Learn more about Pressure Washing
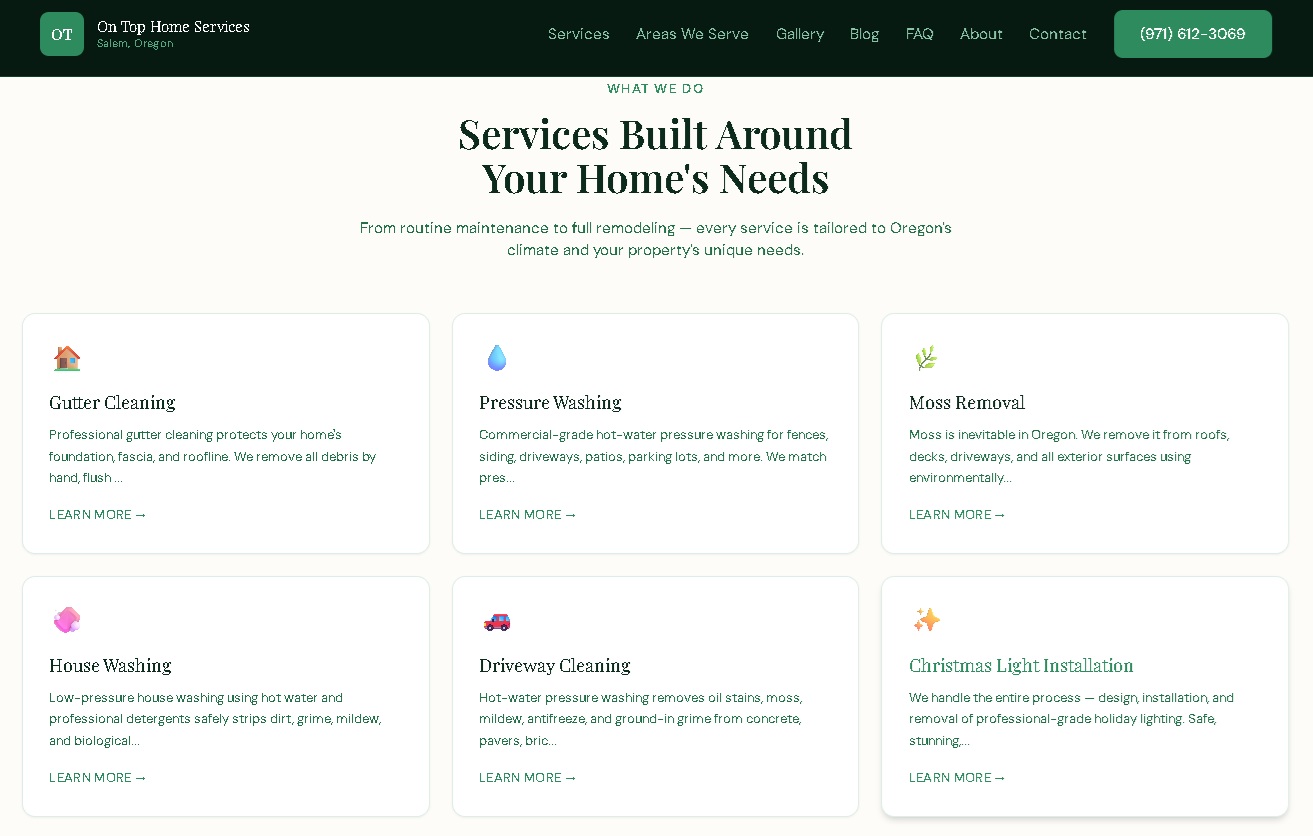 point(527,514)
